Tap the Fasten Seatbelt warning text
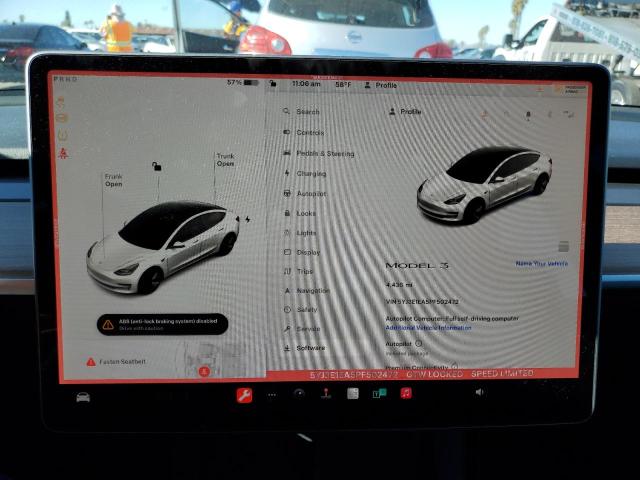 point(122,362)
